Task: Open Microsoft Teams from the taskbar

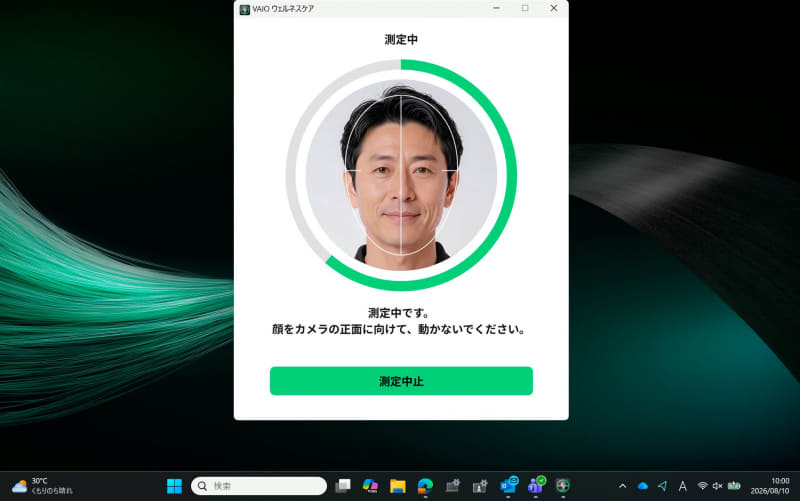Action: (x=536, y=486)
